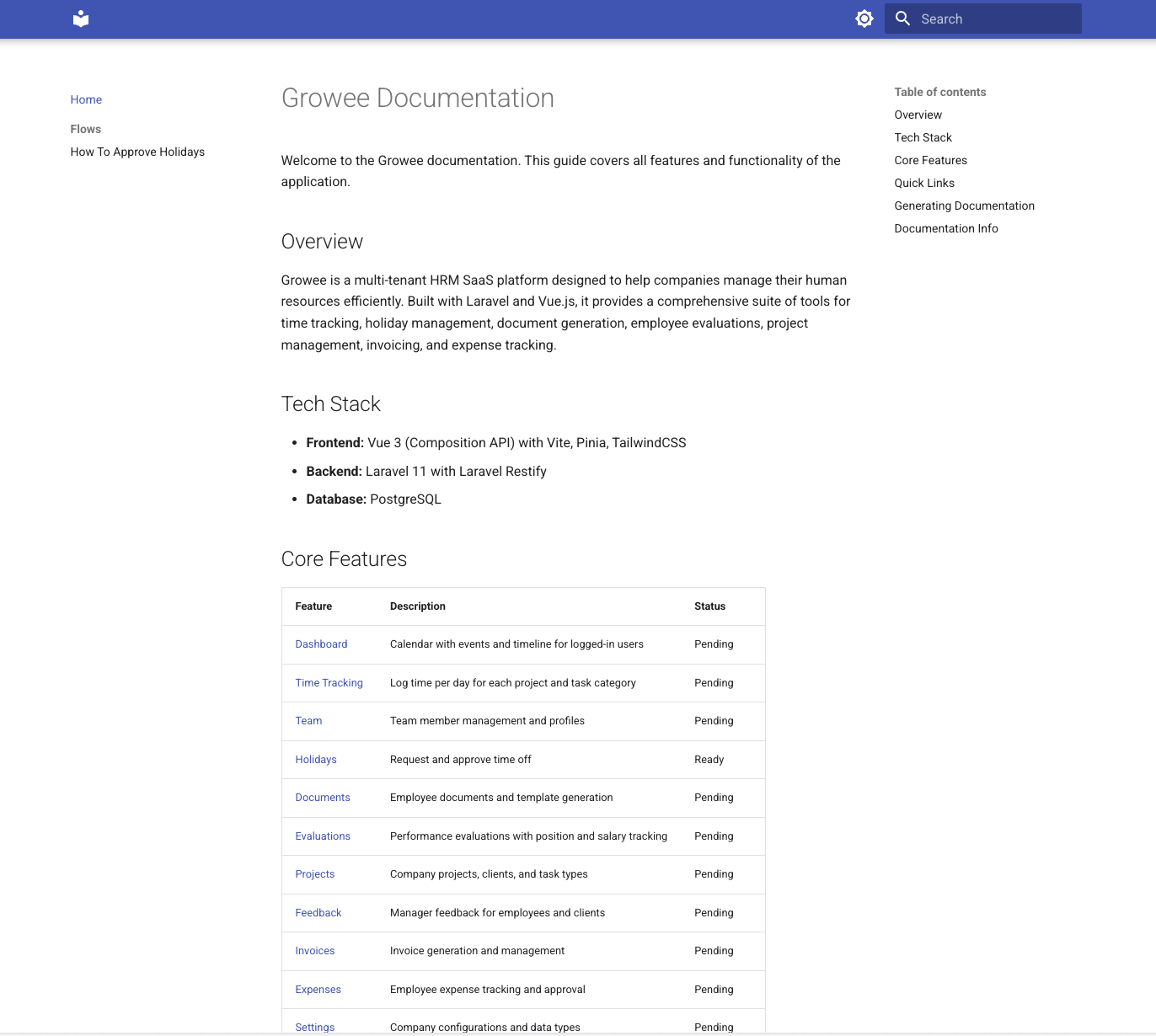This screenshot has width=1156, height=1036.
Task: Click the Description column header
Action: point(418,606)
